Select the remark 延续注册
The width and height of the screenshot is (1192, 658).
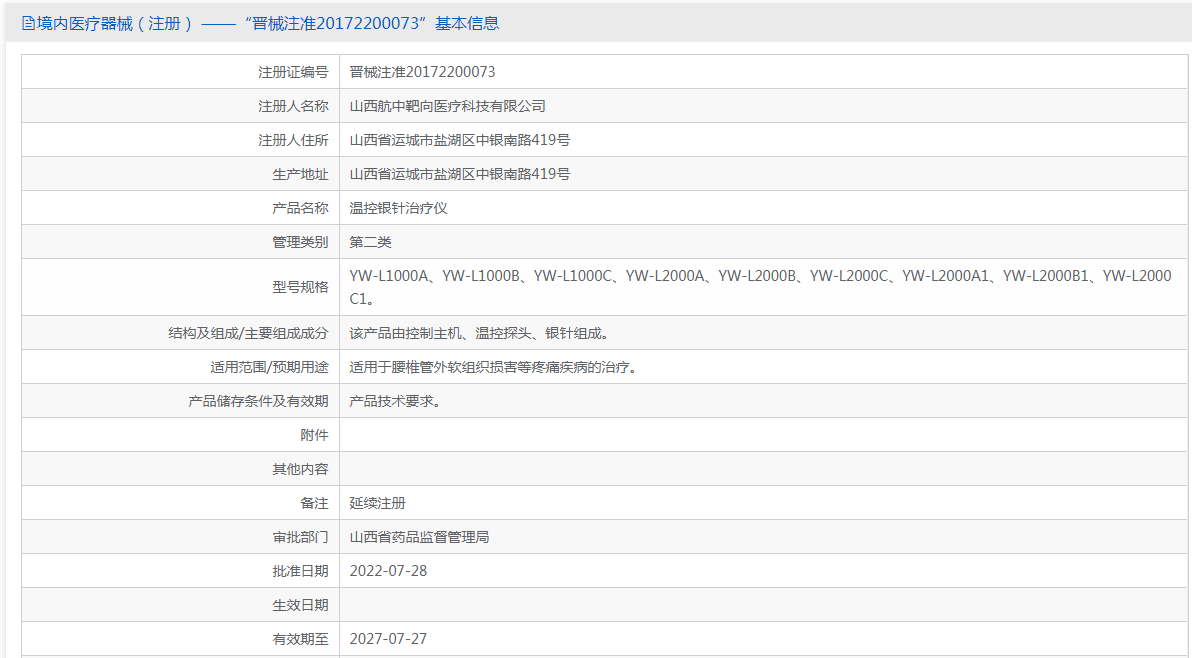coord(377,503)
